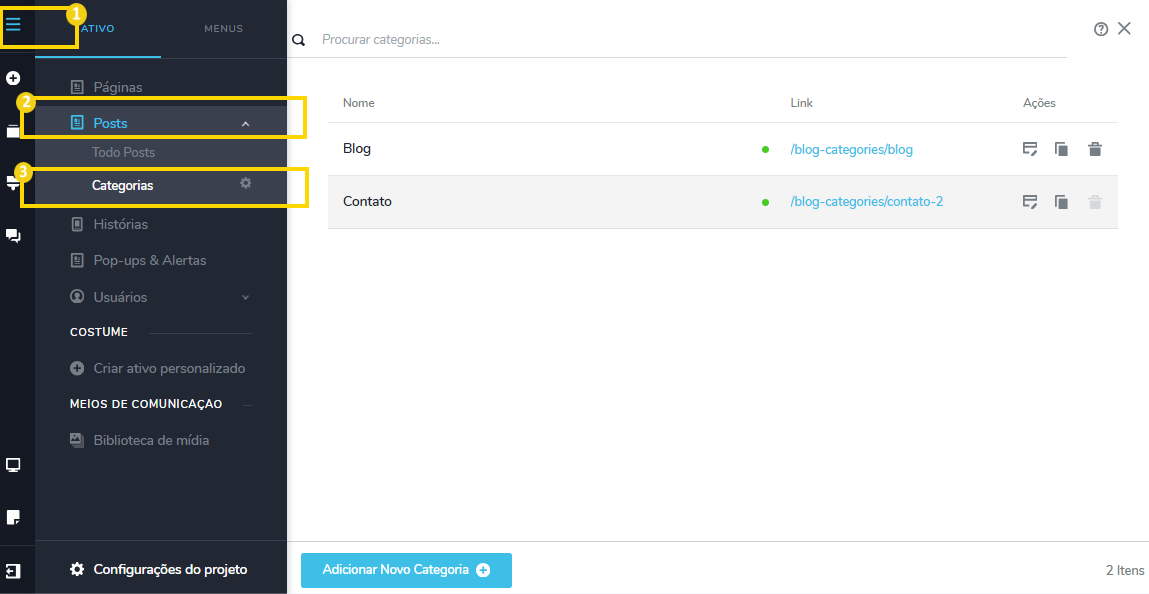The height and width of the screenshot is (594, 1149).
Task: Collapse the Posts section
Action: [246, 124]
